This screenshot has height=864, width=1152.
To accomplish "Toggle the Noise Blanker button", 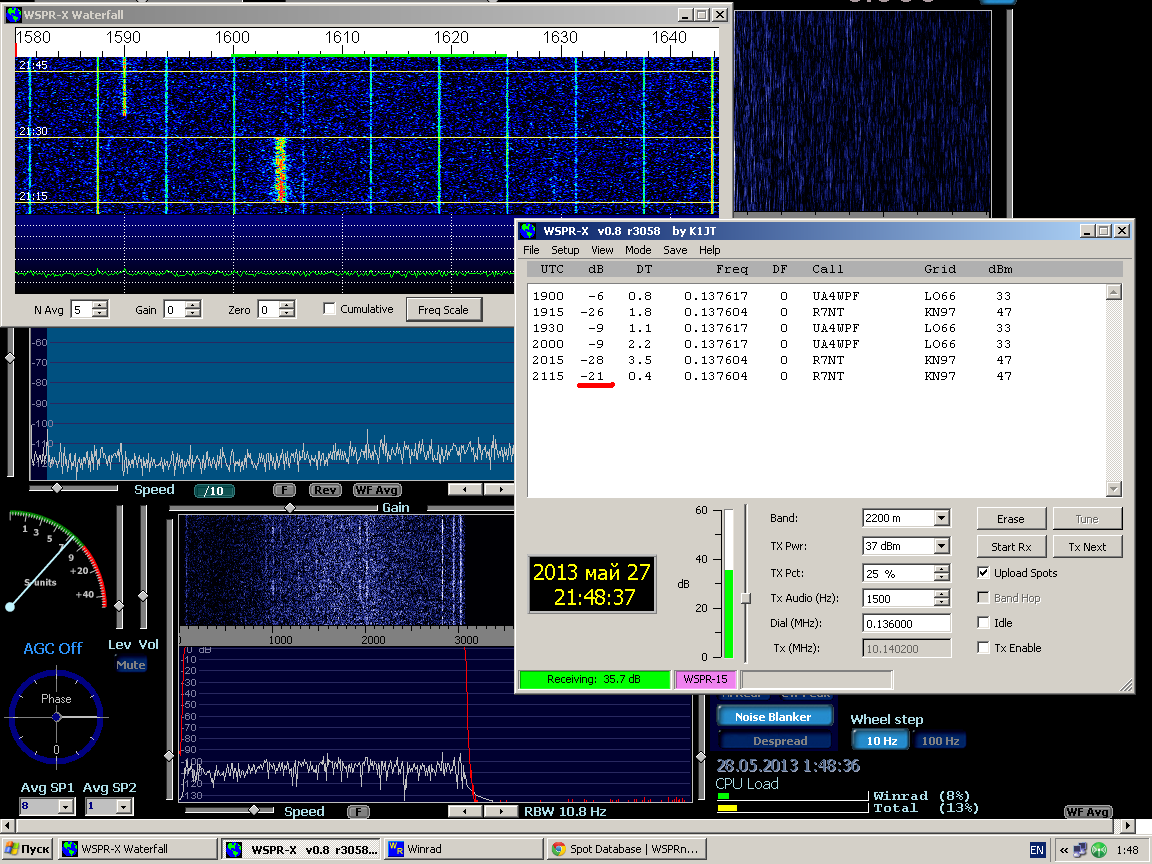I will 775,717.
